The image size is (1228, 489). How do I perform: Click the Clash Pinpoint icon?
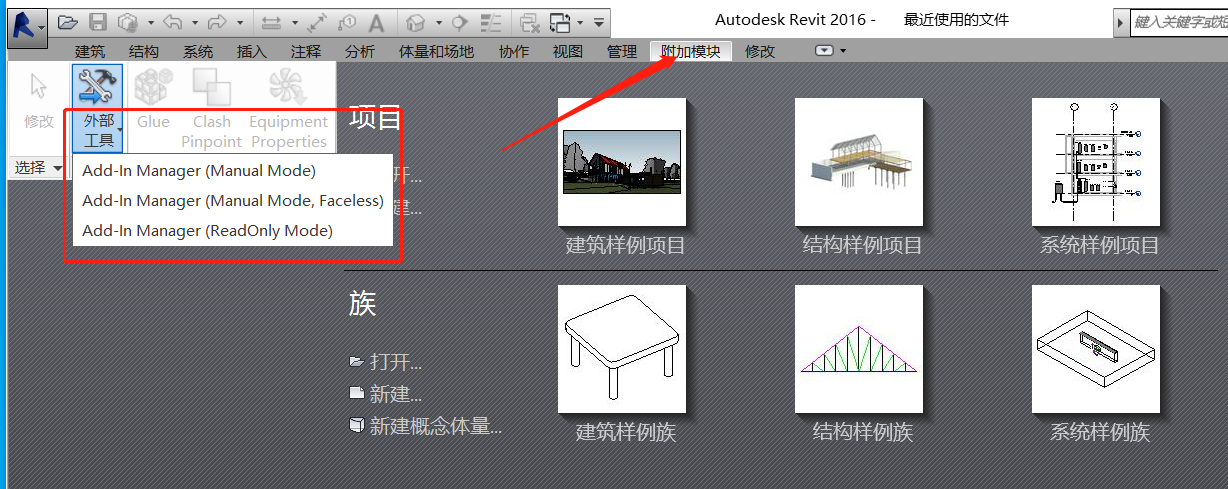point(212,87)
